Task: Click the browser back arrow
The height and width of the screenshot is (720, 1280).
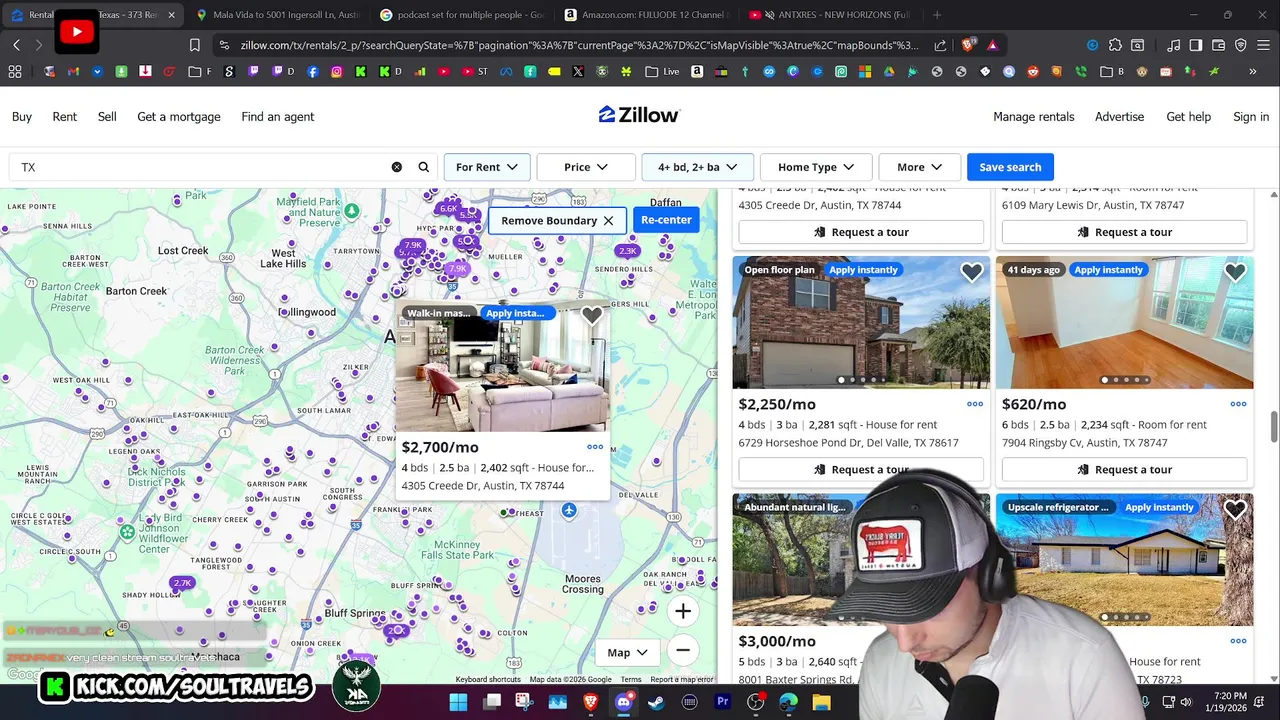Action: tap(16, 45)
